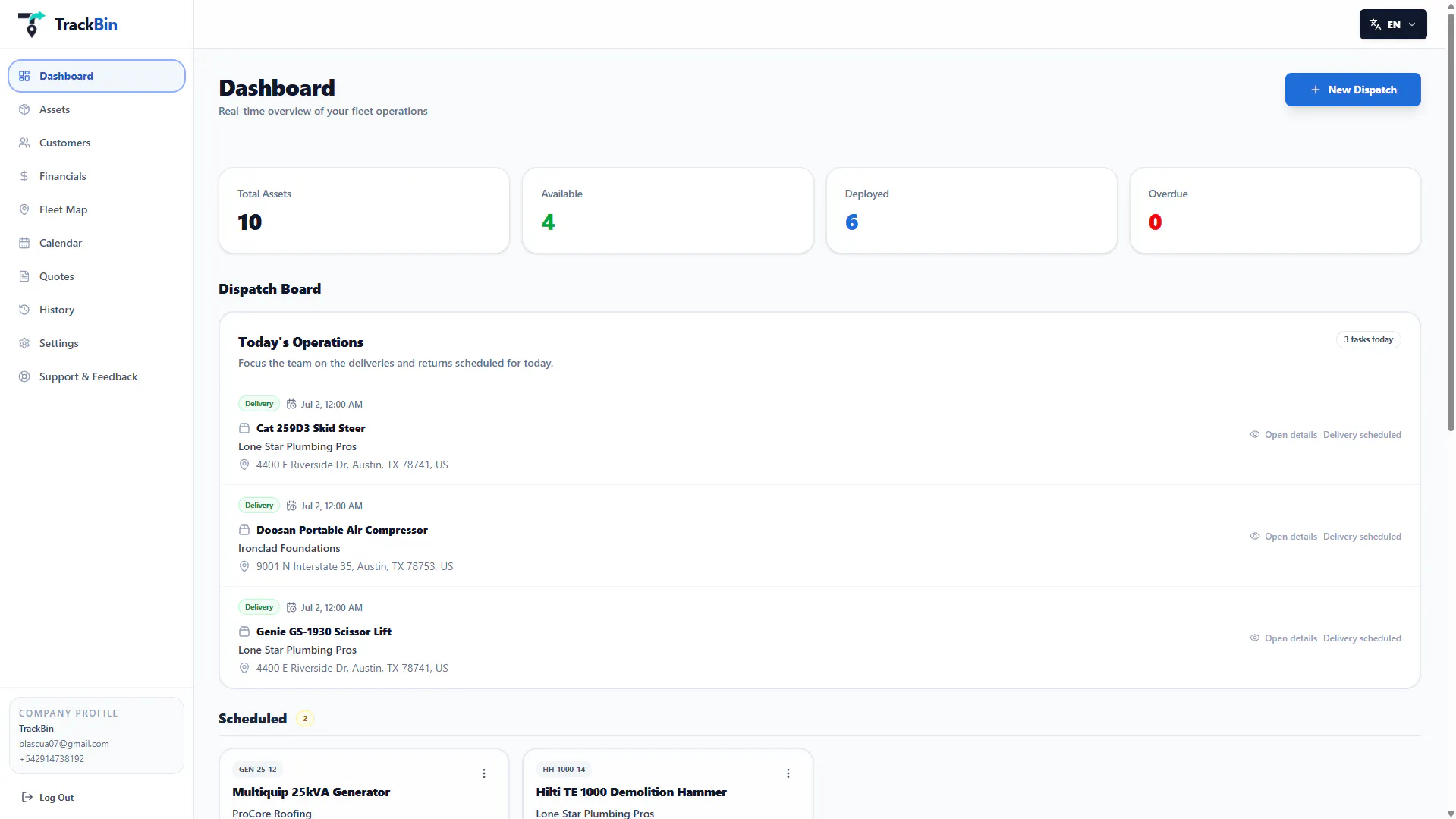The image size is (1456, 819).
Task: Open the Quotes page
Action: 96,276
